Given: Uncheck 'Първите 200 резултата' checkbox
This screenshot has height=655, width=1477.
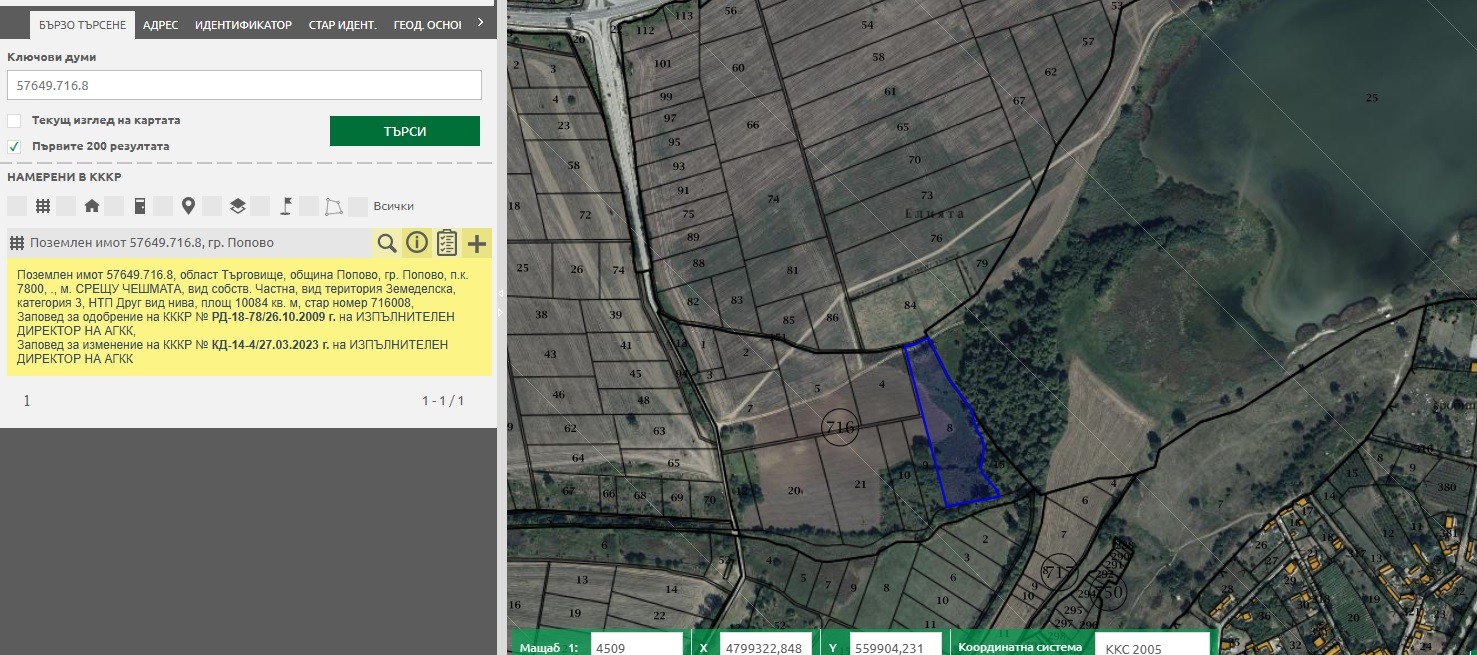Looking at the screenshot, I should tap(15, 146).
